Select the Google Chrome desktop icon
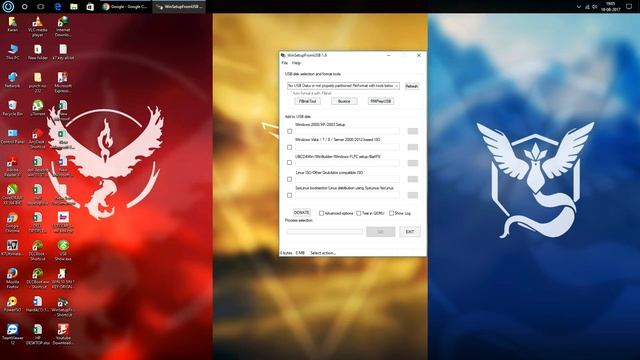 pyautogui.click(x=12, y=222)
